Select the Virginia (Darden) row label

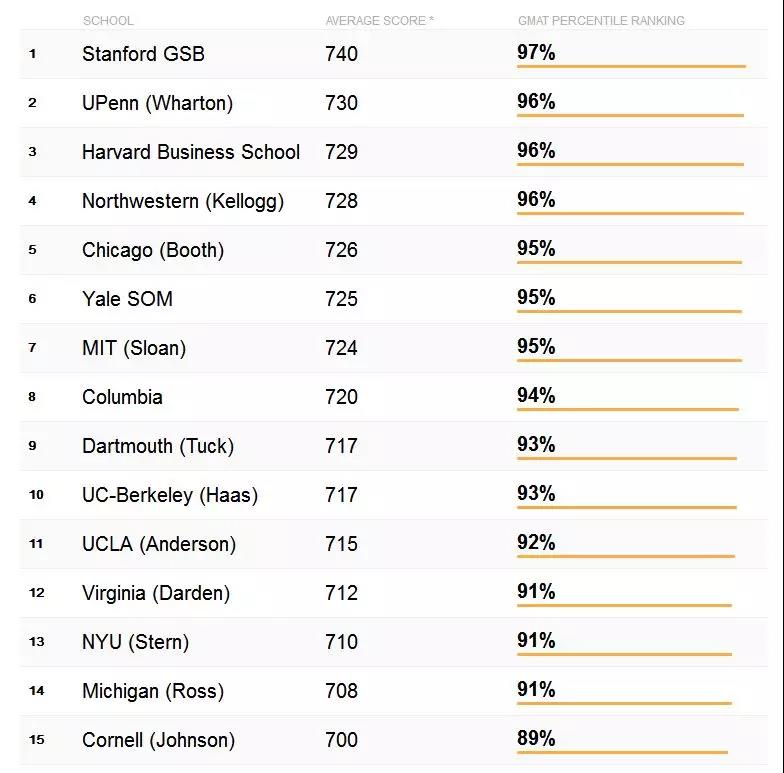tap(156, 593)
